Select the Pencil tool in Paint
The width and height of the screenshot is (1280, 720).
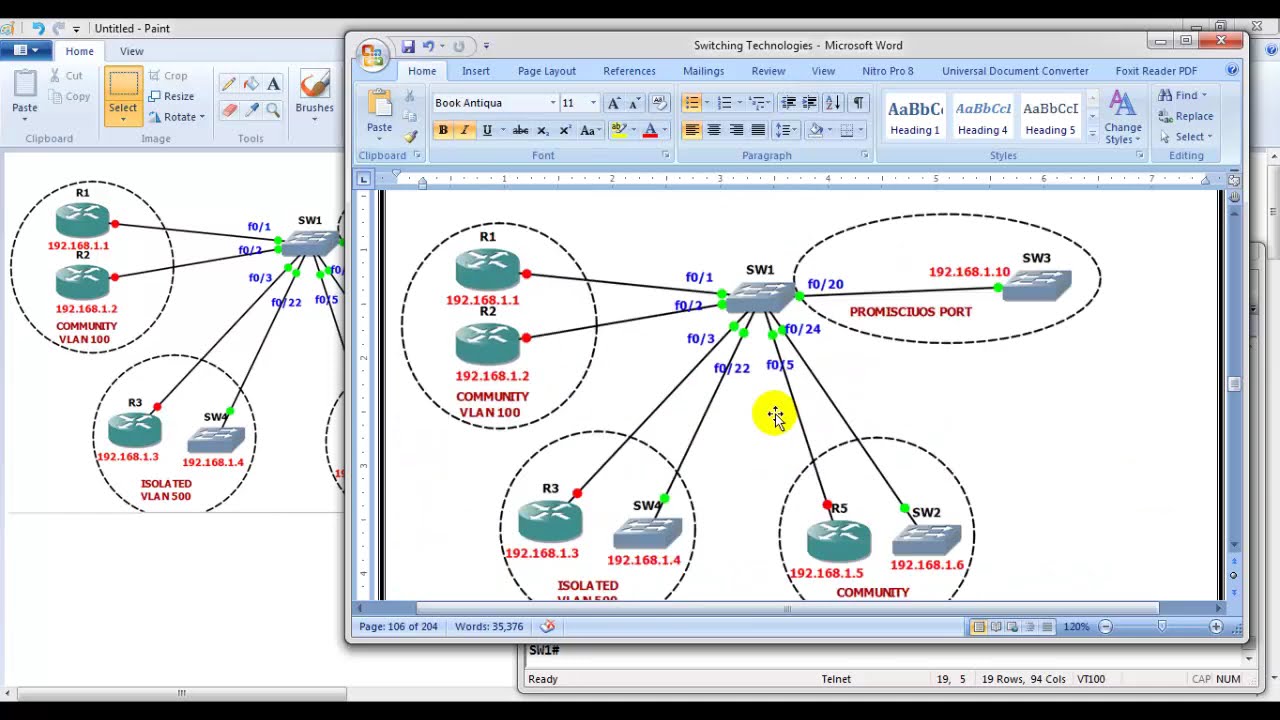click(x=229, y=85)
